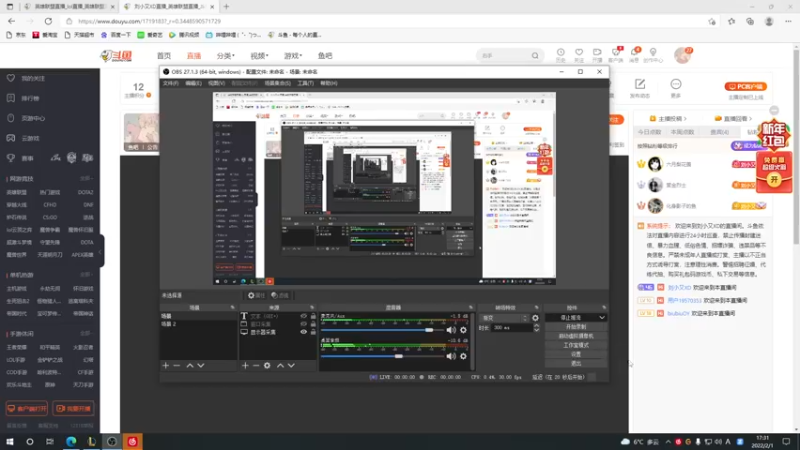Open OBS 视图(V) menu

pyautogui.click(x=216, y=83)
